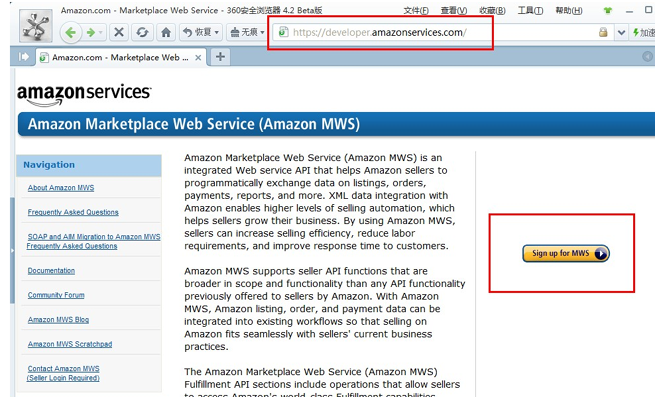This screenshot has width=655, height=397.
Task: Open the Contact Amazon MWS link
Action: coord(63,373)
